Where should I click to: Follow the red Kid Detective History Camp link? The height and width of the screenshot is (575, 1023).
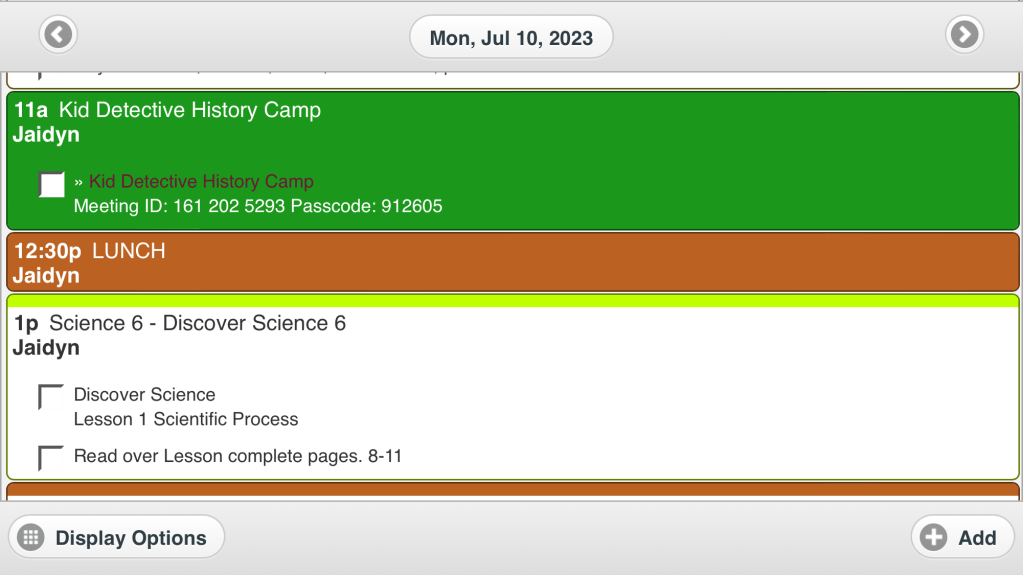click(201, 182)
